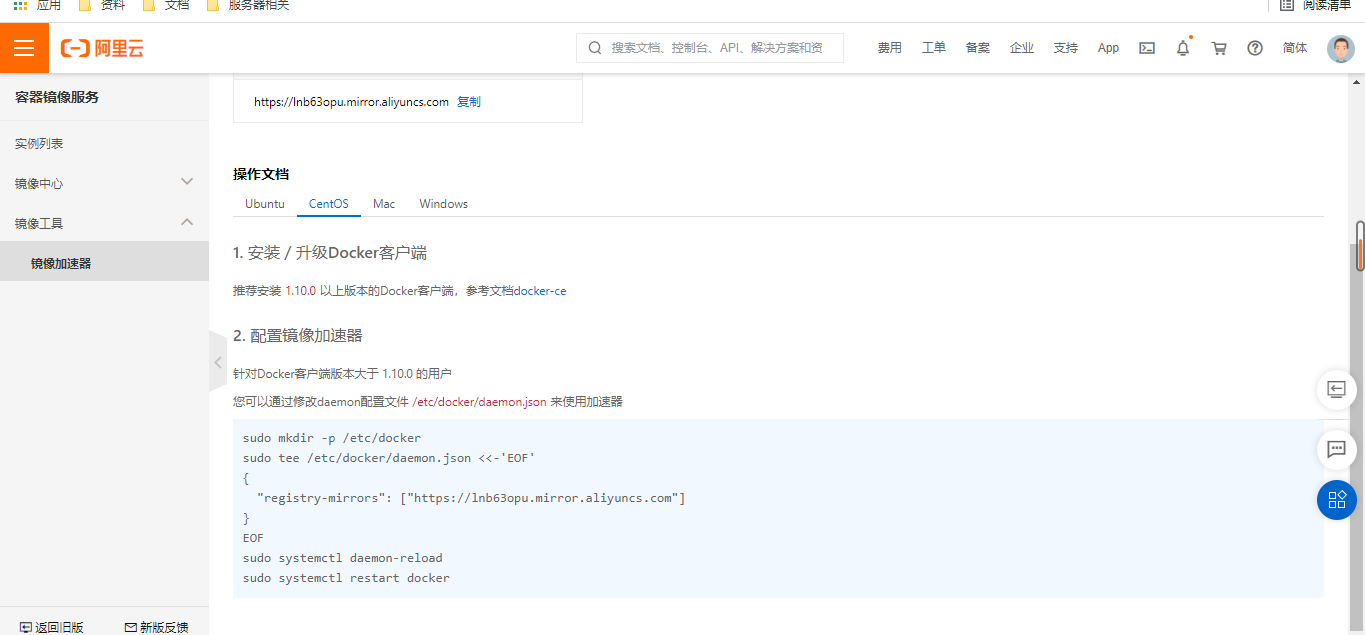Image resolution: width=1365 pixels, height=635 pixels.
Task: Open the help question mark icon
Action: coord(1255,48)
